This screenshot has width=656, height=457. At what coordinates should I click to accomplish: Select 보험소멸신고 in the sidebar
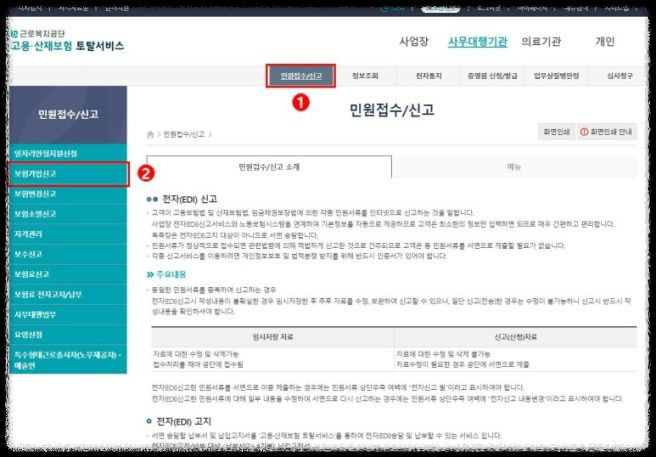click(x=68, y=214)
